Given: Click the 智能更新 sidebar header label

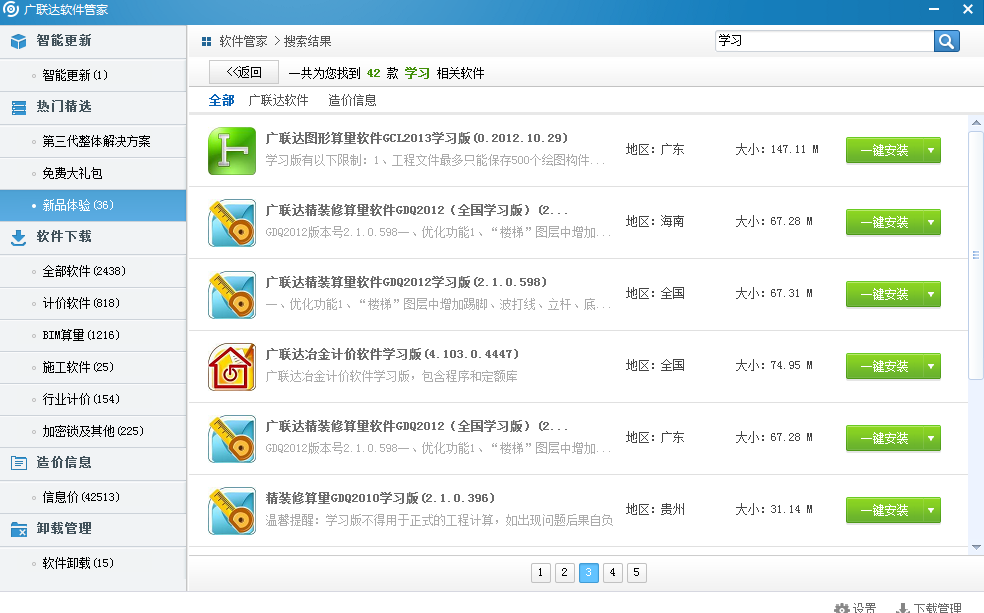Looking at the screenshot, I should click(x=64, y=41).
